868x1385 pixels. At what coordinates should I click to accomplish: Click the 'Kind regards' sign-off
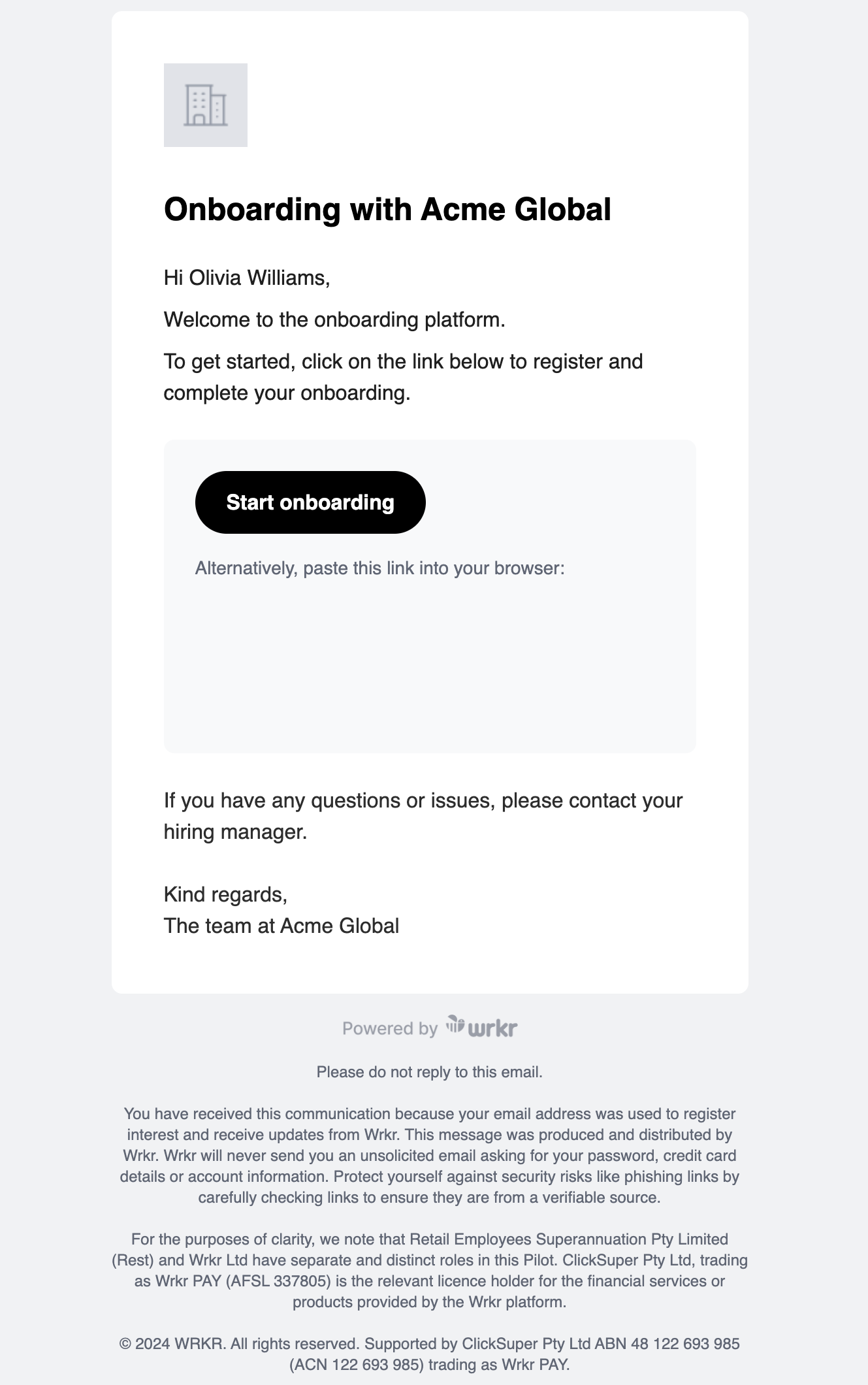(x=225, y=894)
